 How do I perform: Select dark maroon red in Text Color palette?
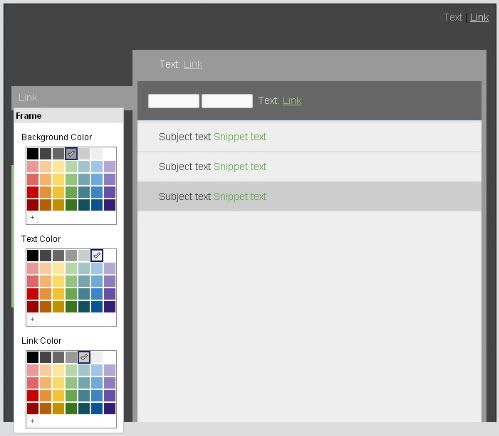click(33, 307)
